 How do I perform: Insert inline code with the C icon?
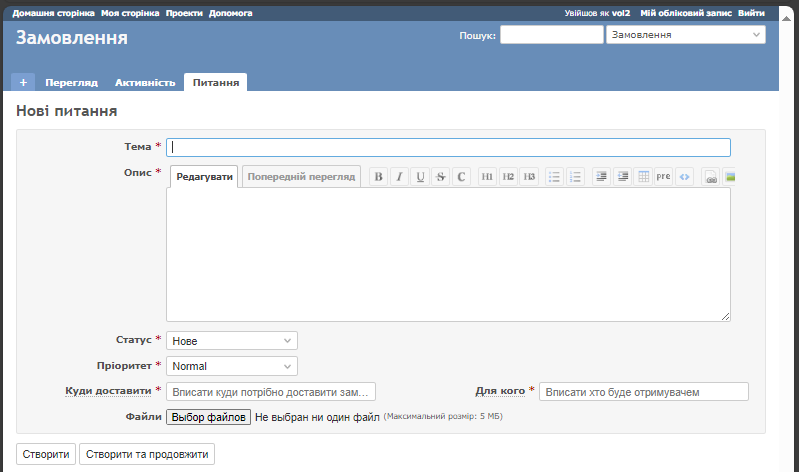coord(461,177)
